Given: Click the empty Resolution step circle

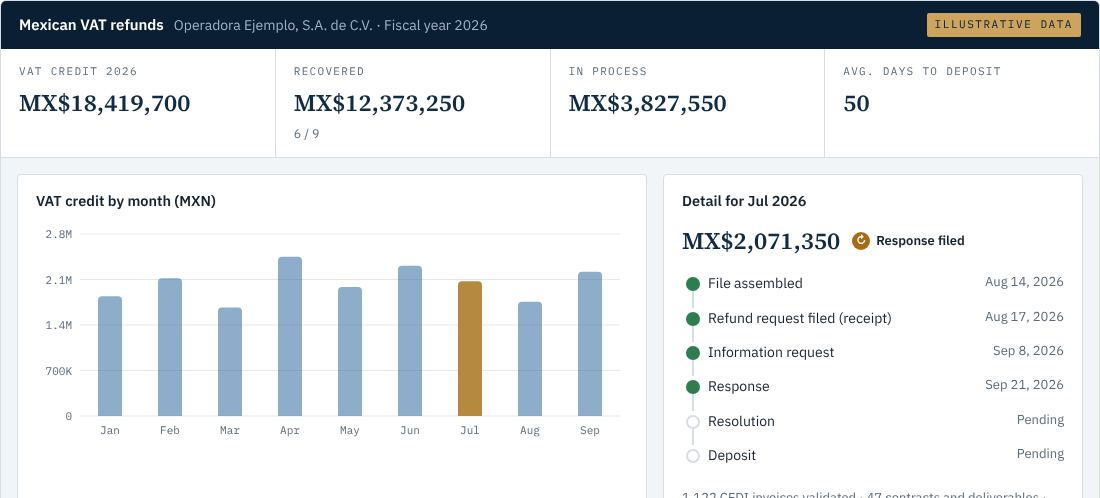Looking at the screenshot, I should point(692,422).
